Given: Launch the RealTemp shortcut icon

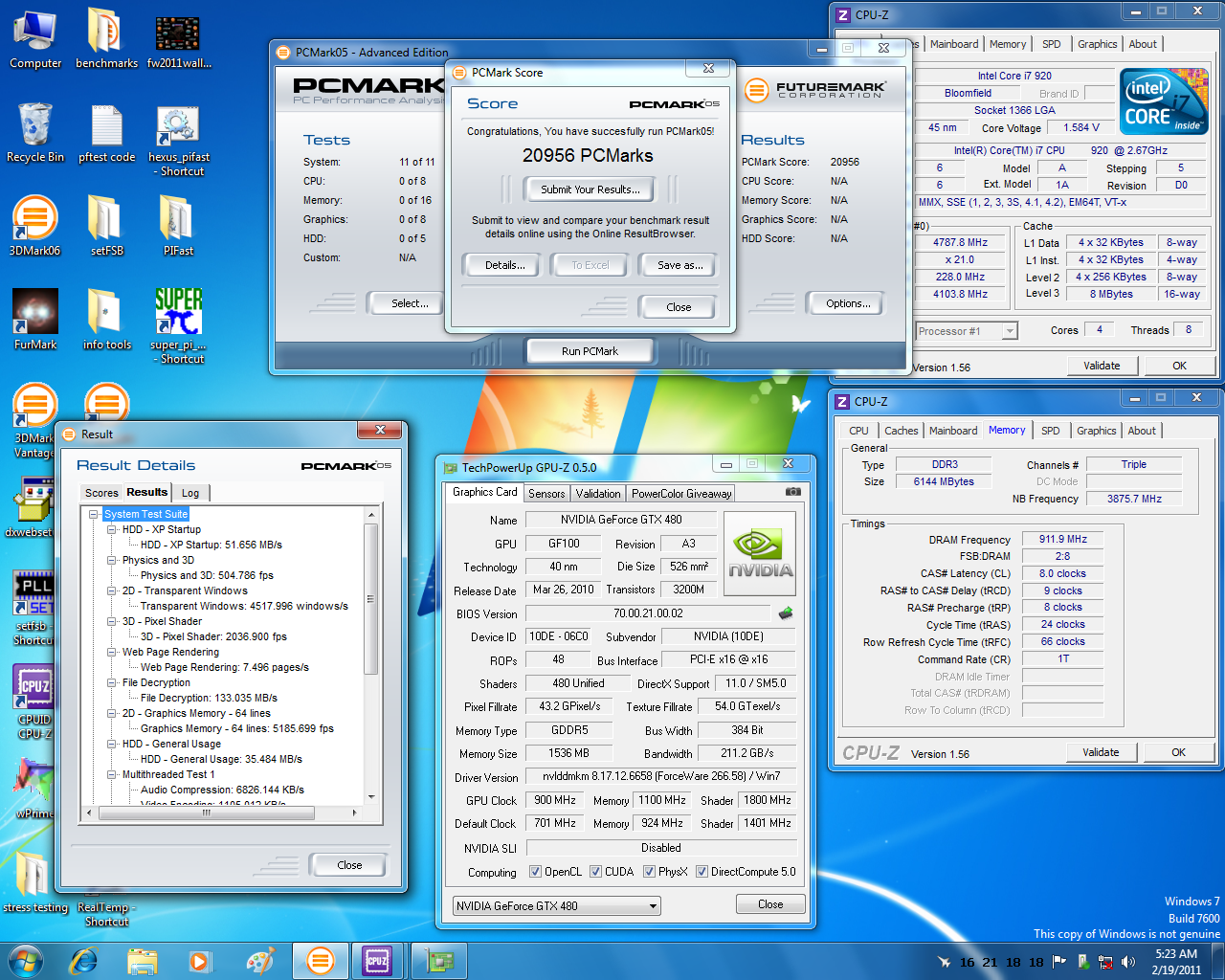Looking at the screenshot, I should (106, 914).
